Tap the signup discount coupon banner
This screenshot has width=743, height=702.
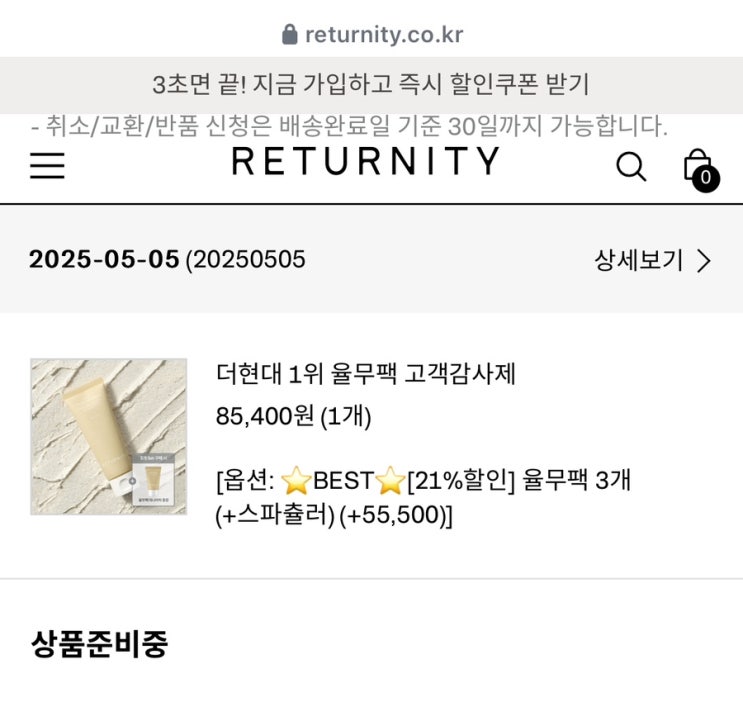coord(371,84)
